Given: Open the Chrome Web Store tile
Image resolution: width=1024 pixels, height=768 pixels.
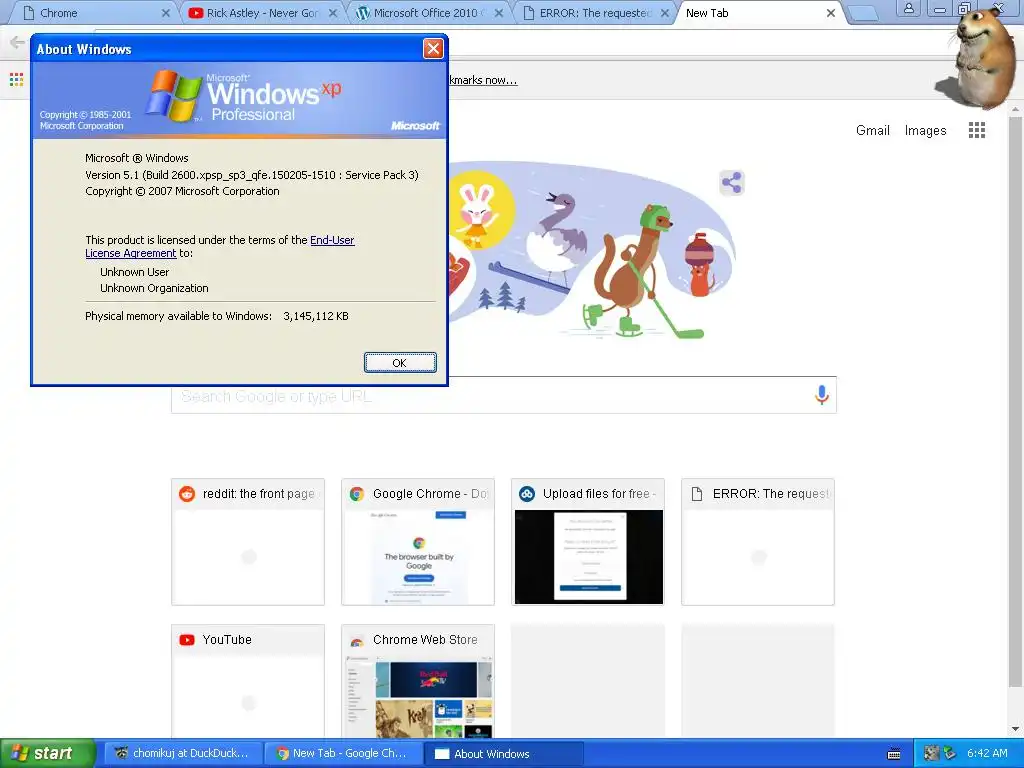Looking at the screenshot, I should click(x=418, y=681).
